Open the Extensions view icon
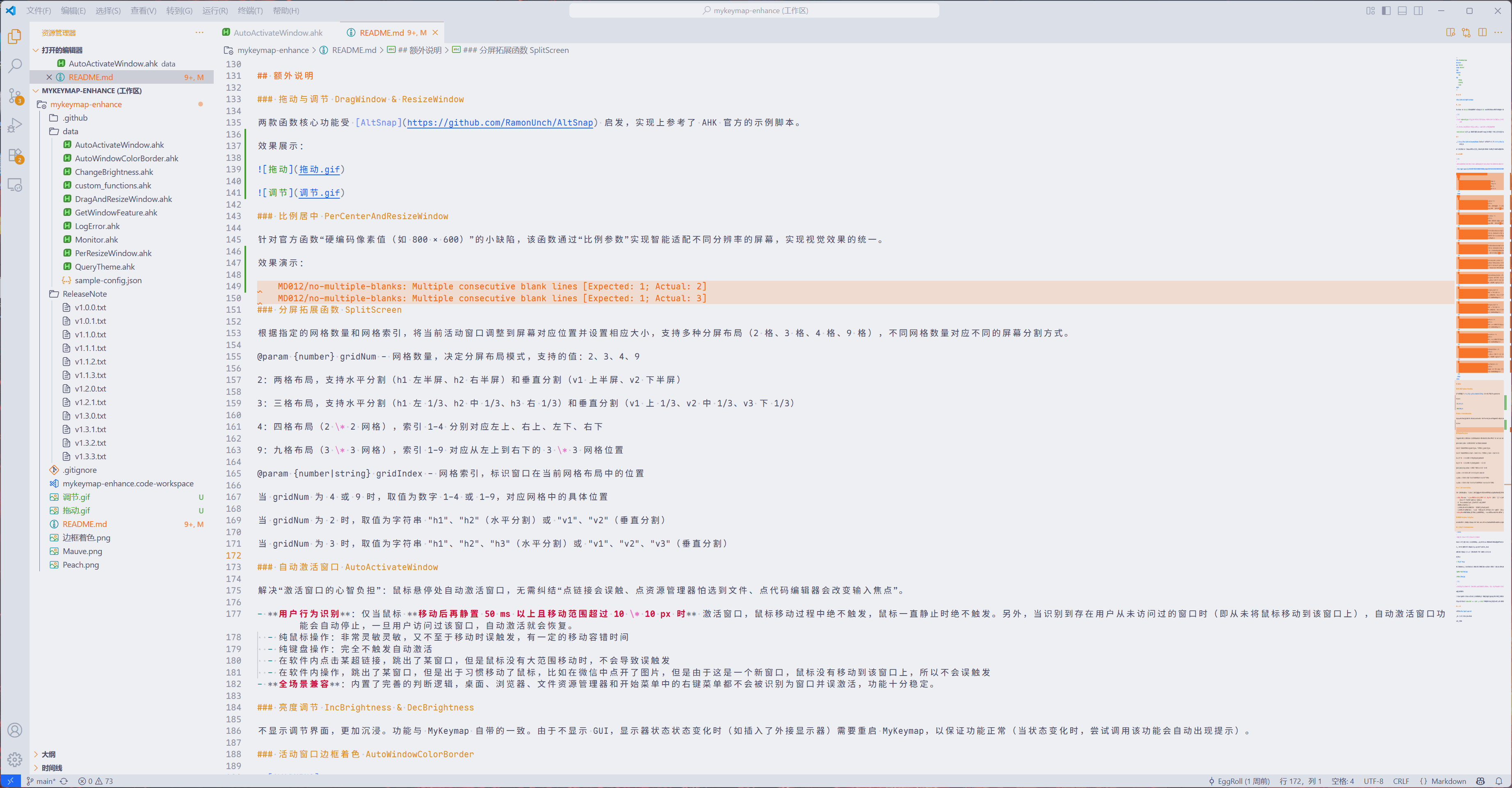 tap(15, 156)
